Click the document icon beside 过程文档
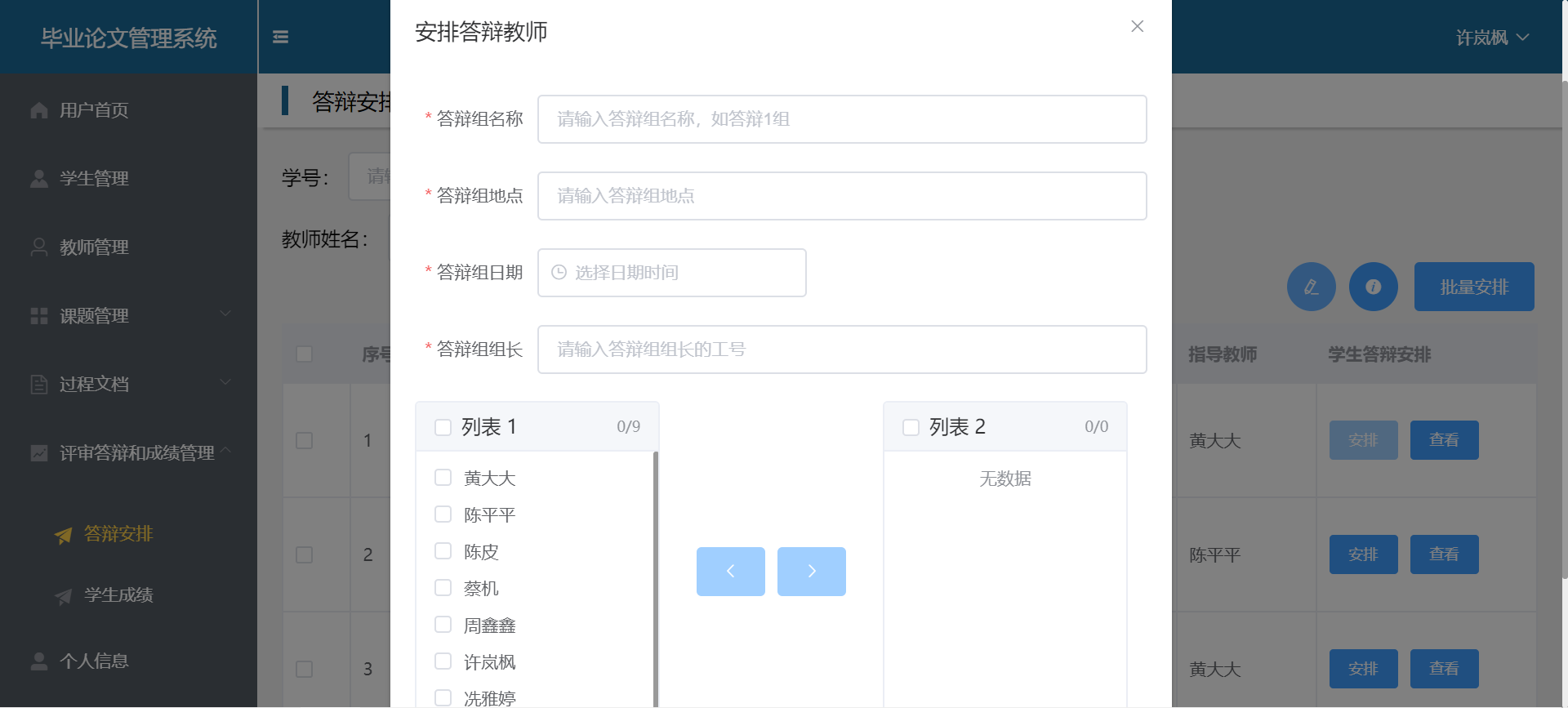 click(x=38, y=385)
